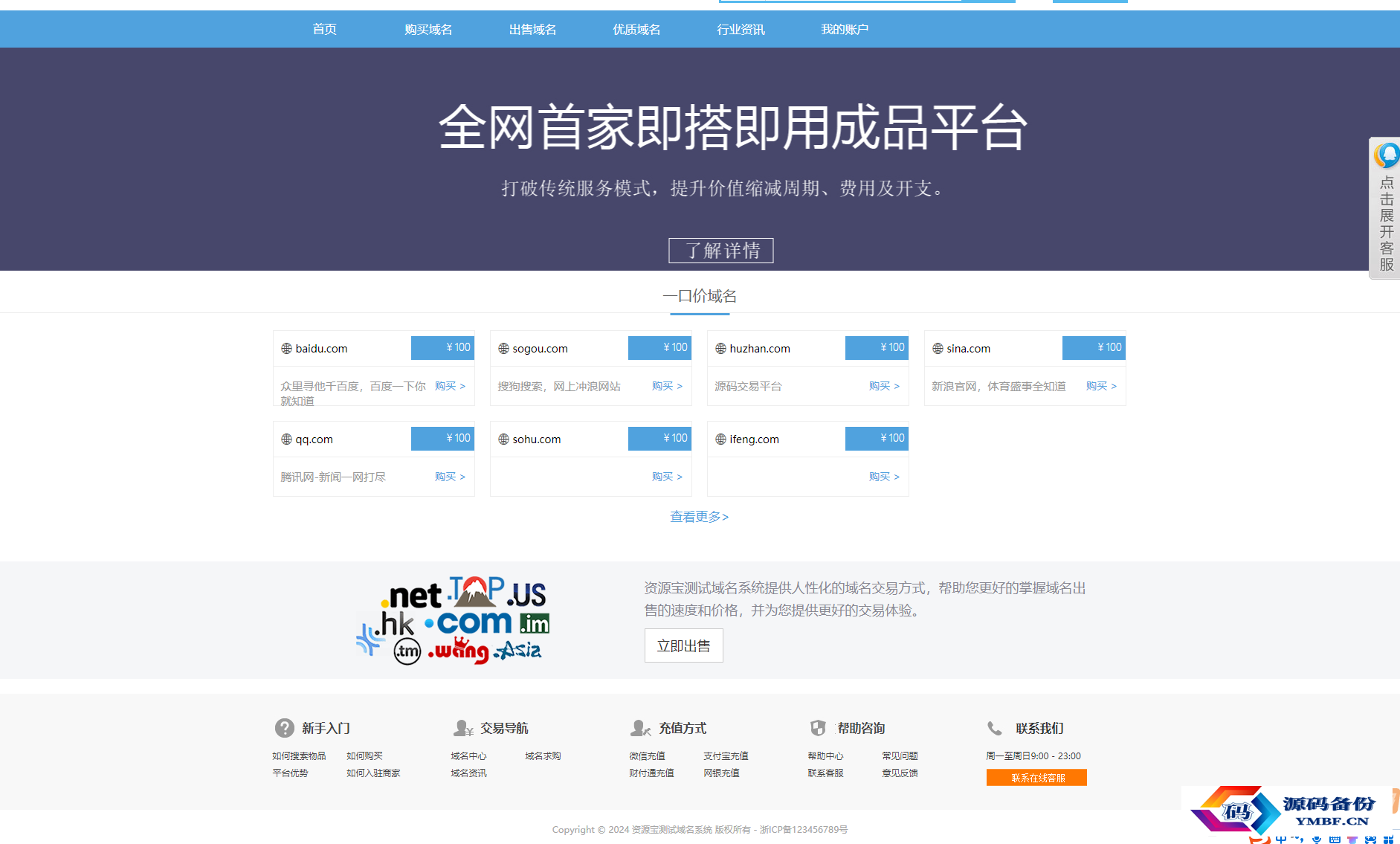Click globe icon next to qq.com
This screenshot has width=1400, height=844.
(x=286, y=439)
